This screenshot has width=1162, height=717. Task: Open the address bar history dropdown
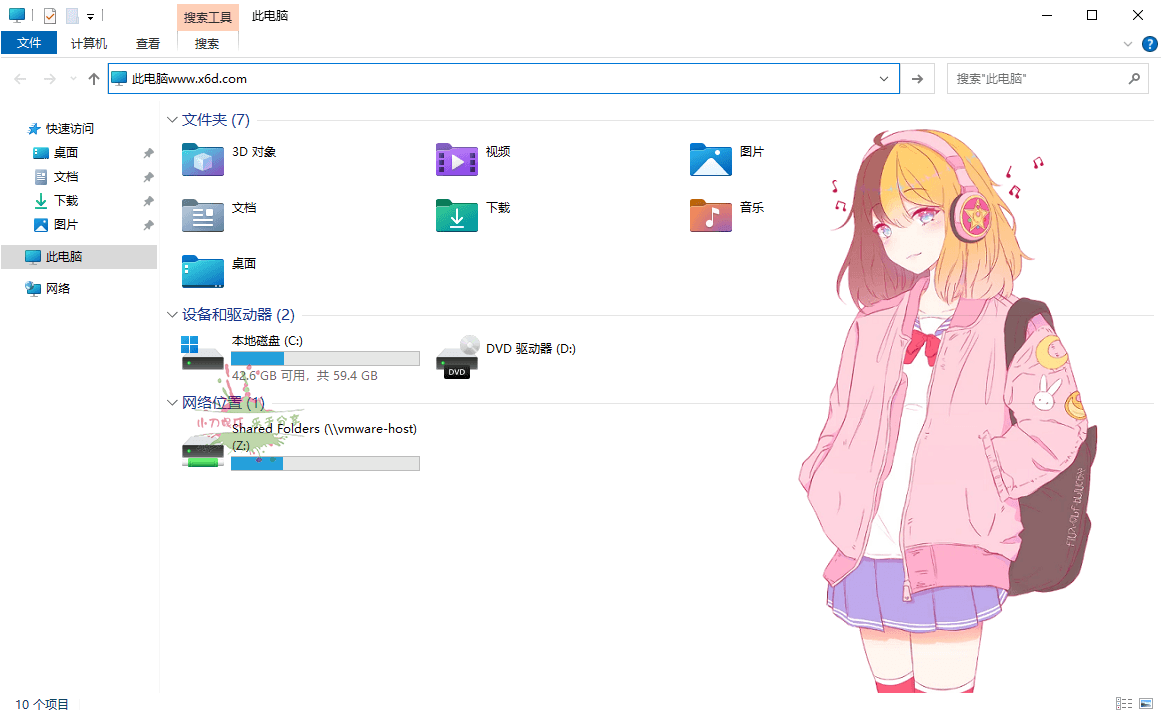884,79
